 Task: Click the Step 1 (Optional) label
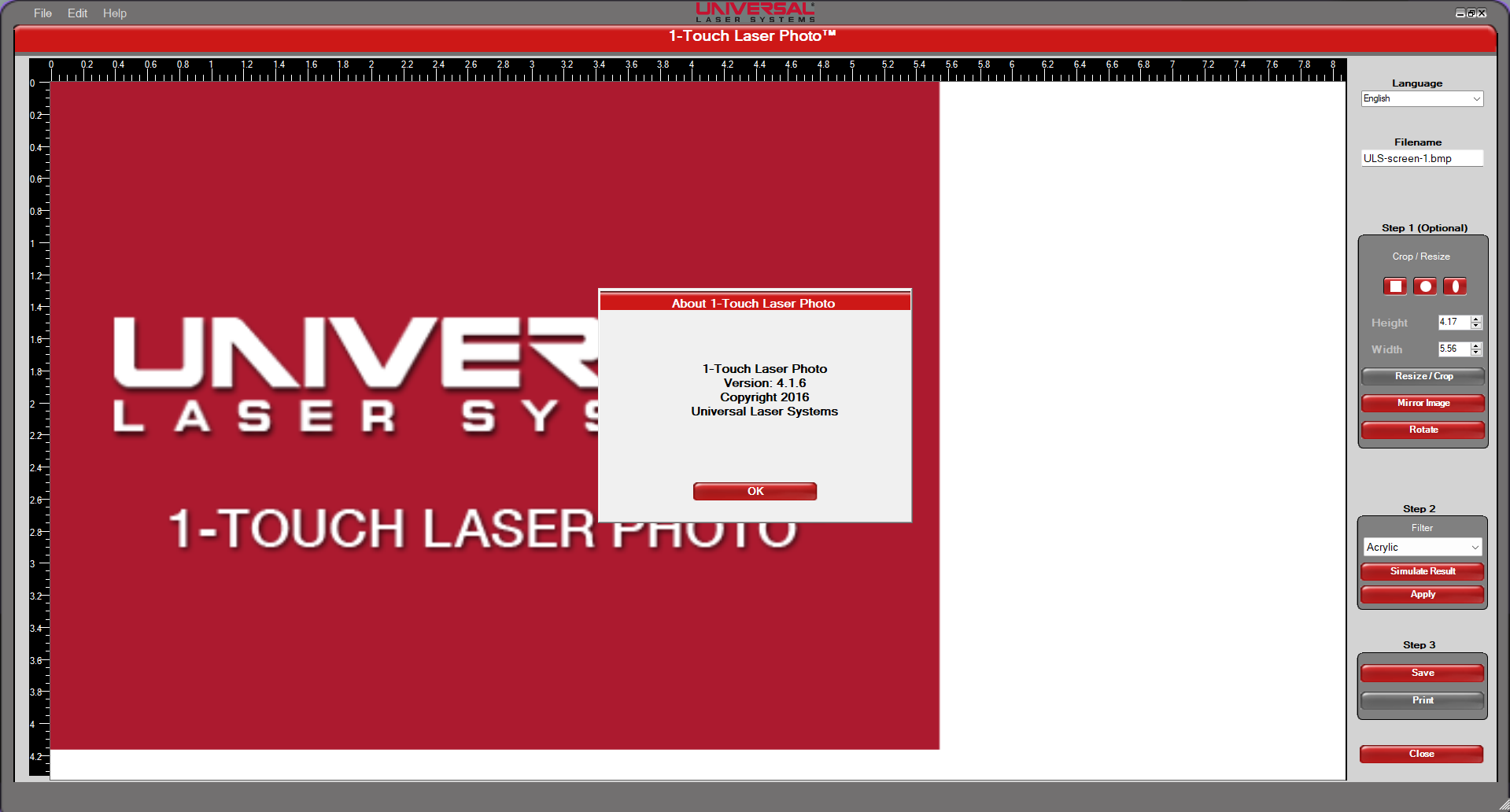pyautogui.click(x=1424, y=228)
